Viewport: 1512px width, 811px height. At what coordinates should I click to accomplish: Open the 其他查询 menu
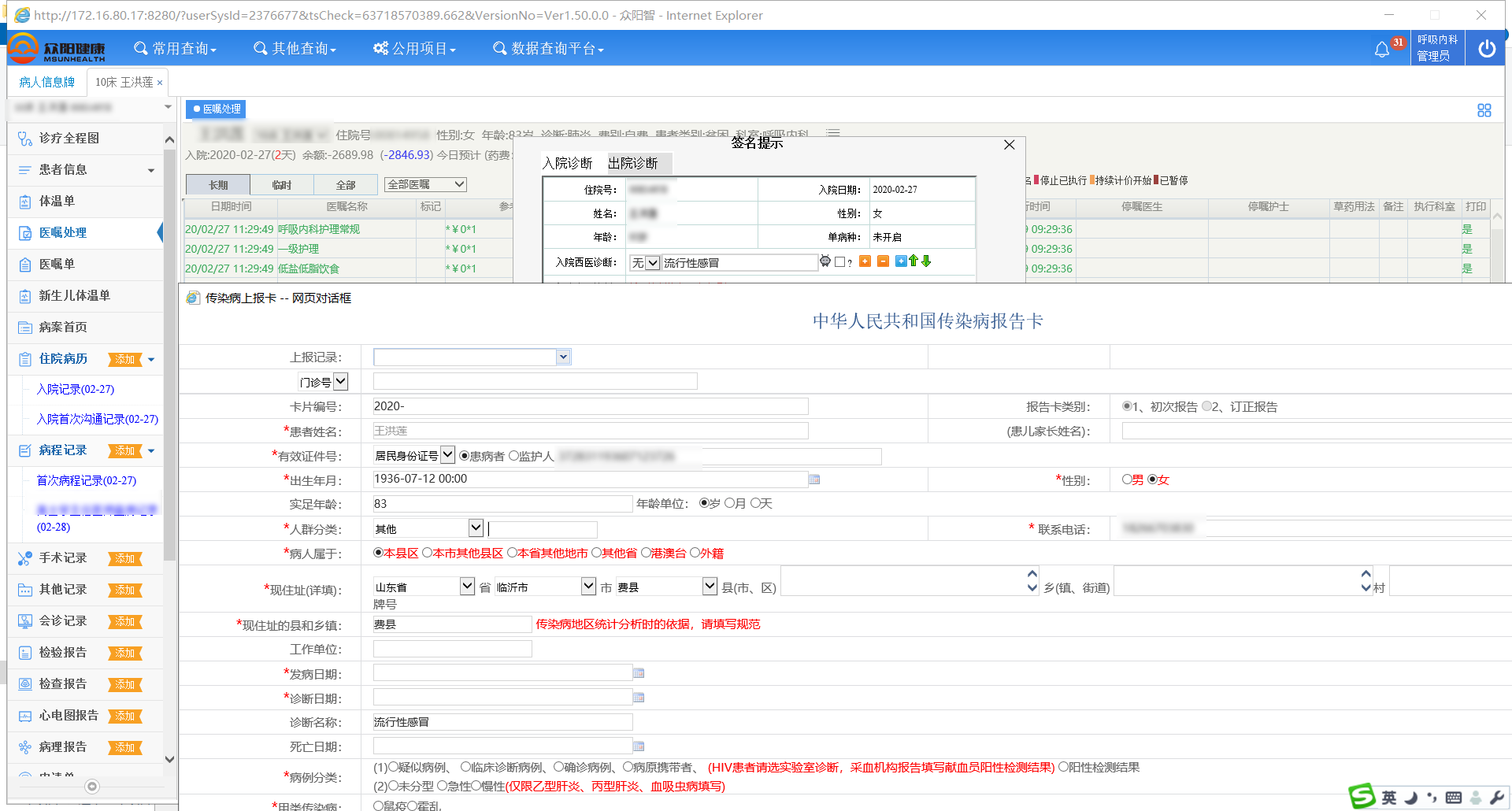pos(295,49)
